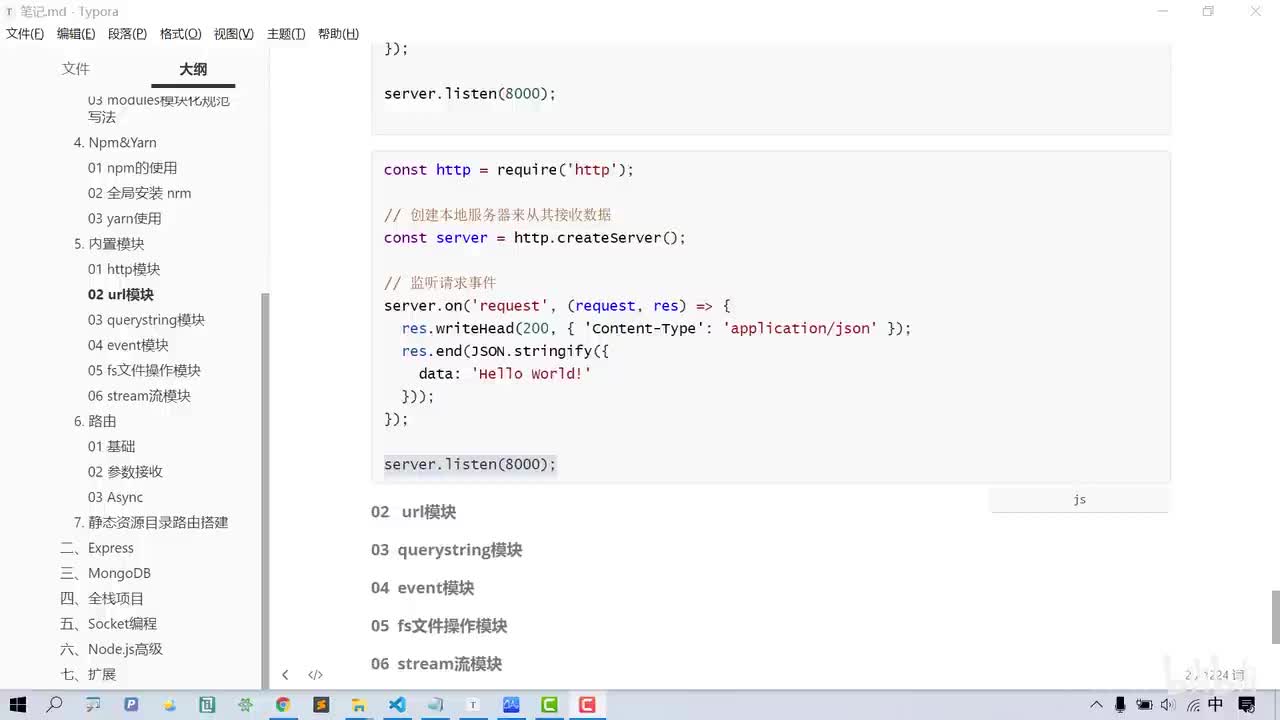Jump to outline chapter 四、全栈项目

(102, 598)
